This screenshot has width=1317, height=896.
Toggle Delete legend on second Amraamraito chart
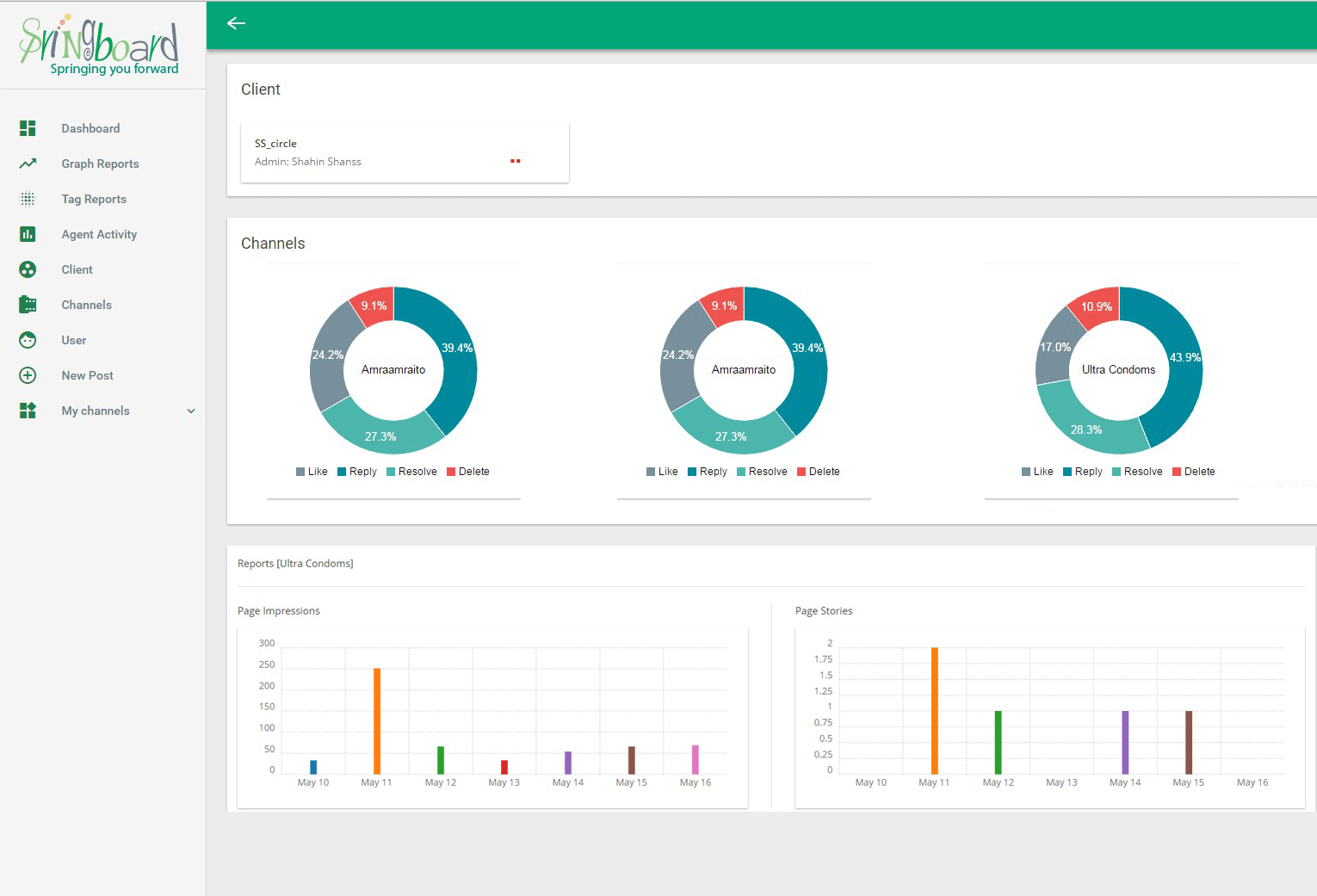point(819,472)
